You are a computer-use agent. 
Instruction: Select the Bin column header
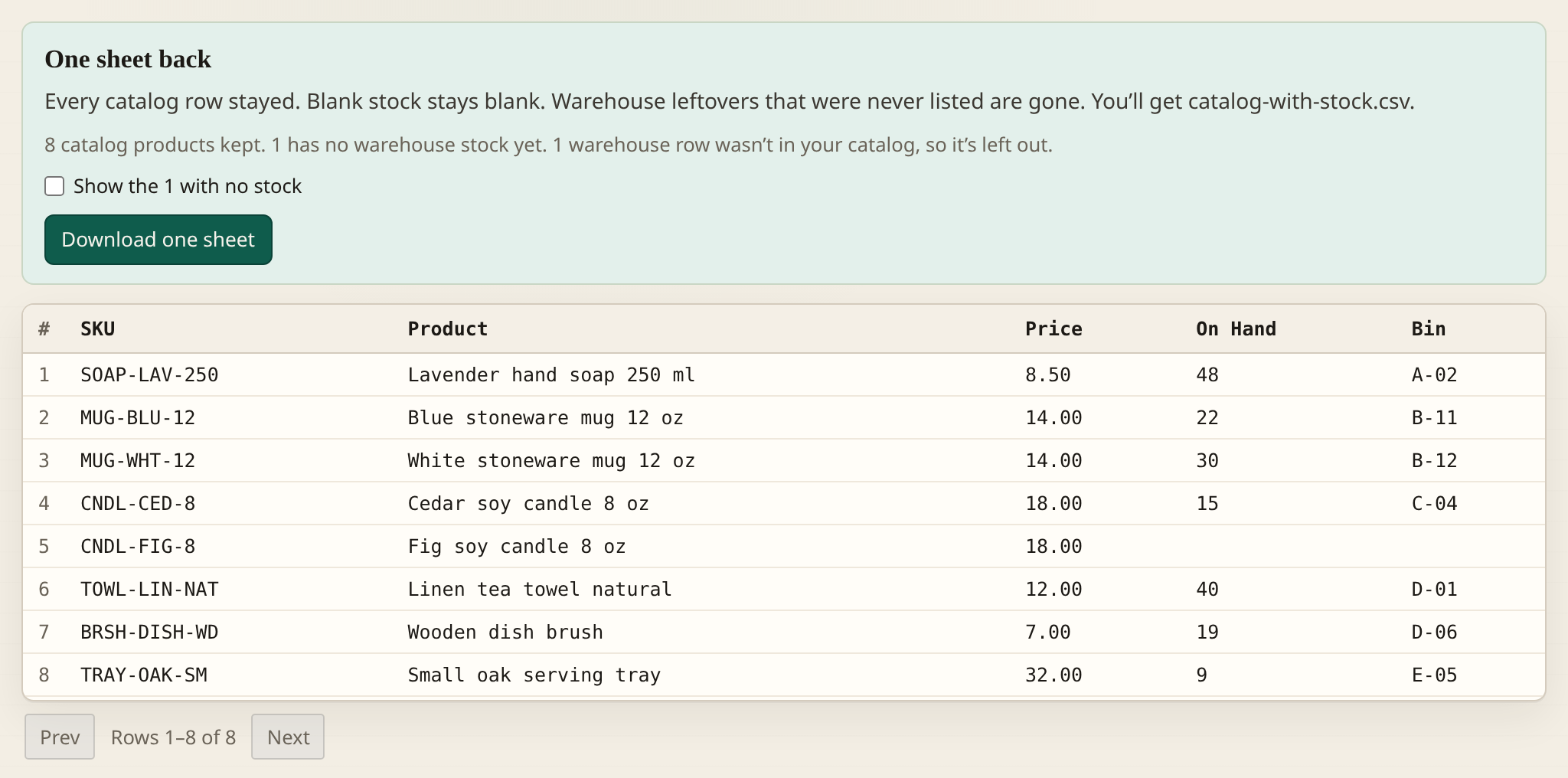click(x=1429, y=329)
